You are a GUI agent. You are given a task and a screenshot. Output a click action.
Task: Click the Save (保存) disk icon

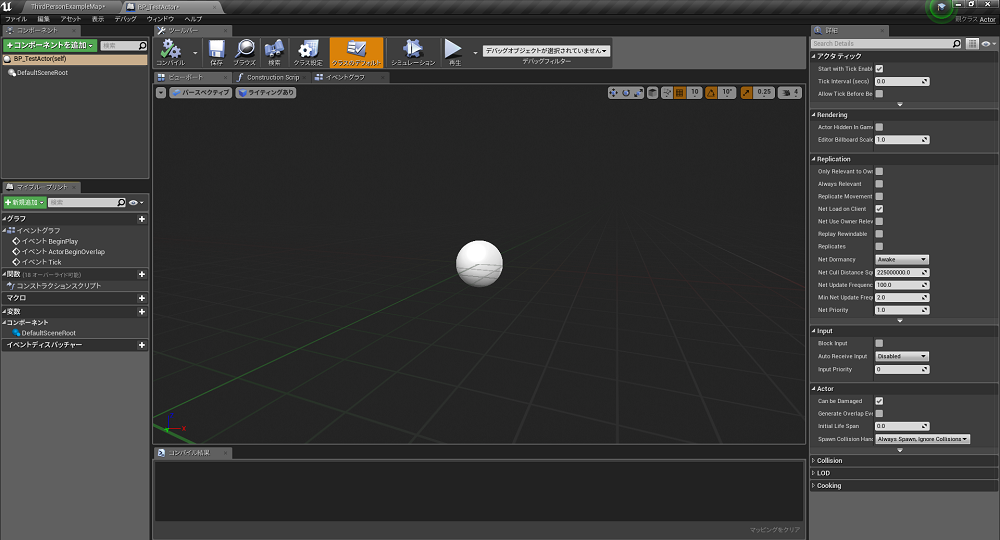(x=217, y=52)
